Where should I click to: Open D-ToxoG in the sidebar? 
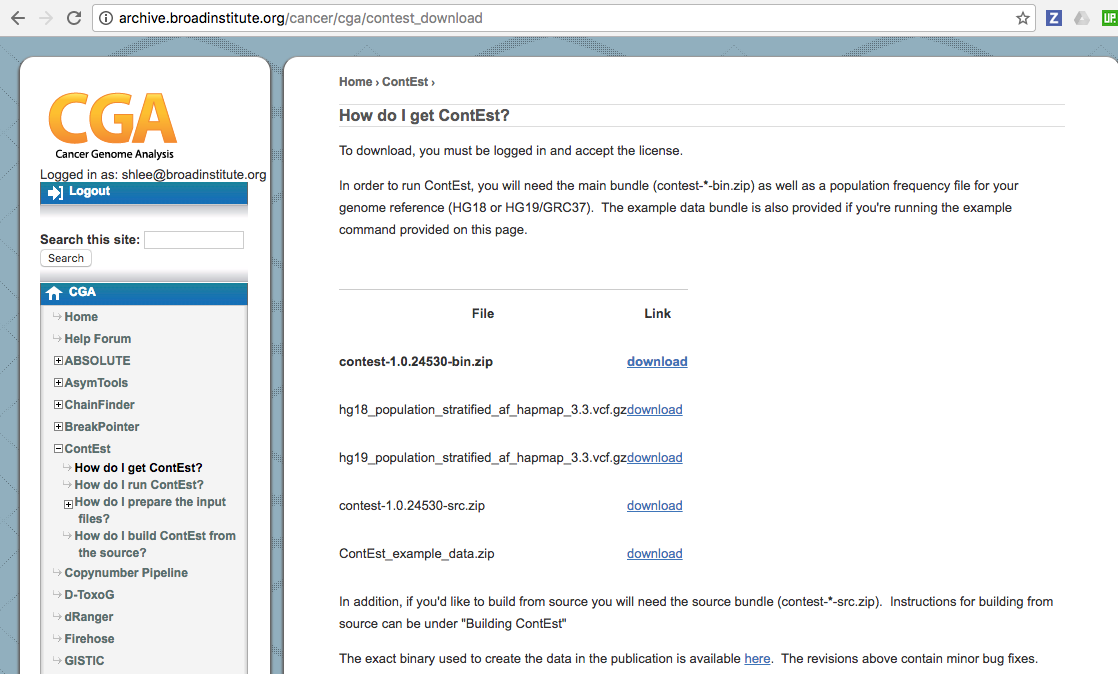[89, 595]
